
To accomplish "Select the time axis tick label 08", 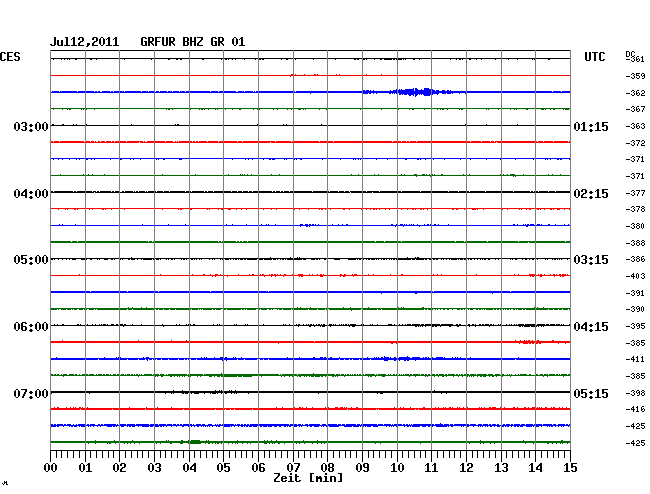I will click(327, 468).
